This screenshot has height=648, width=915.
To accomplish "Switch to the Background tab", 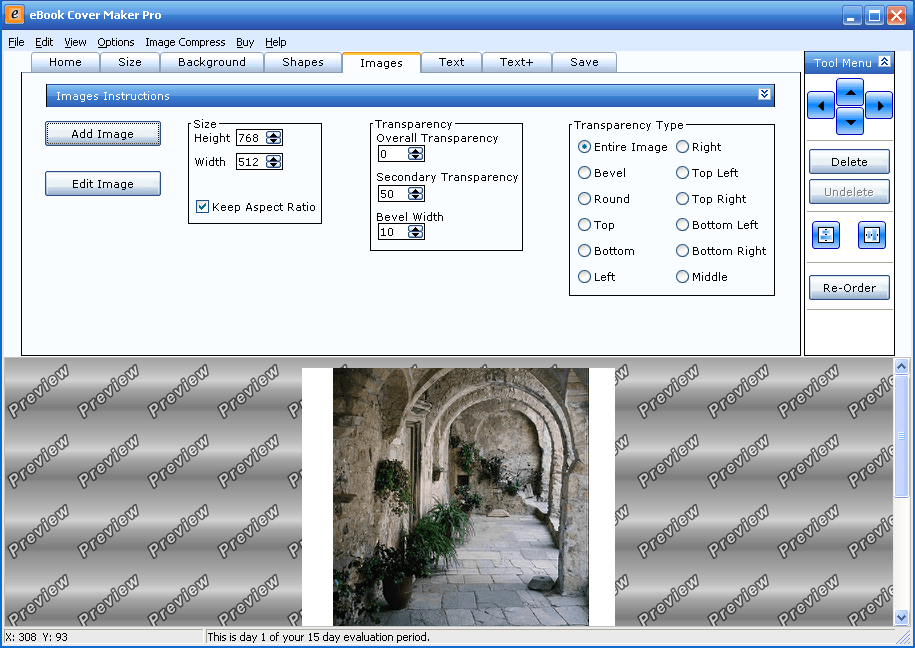I will 211,62.
